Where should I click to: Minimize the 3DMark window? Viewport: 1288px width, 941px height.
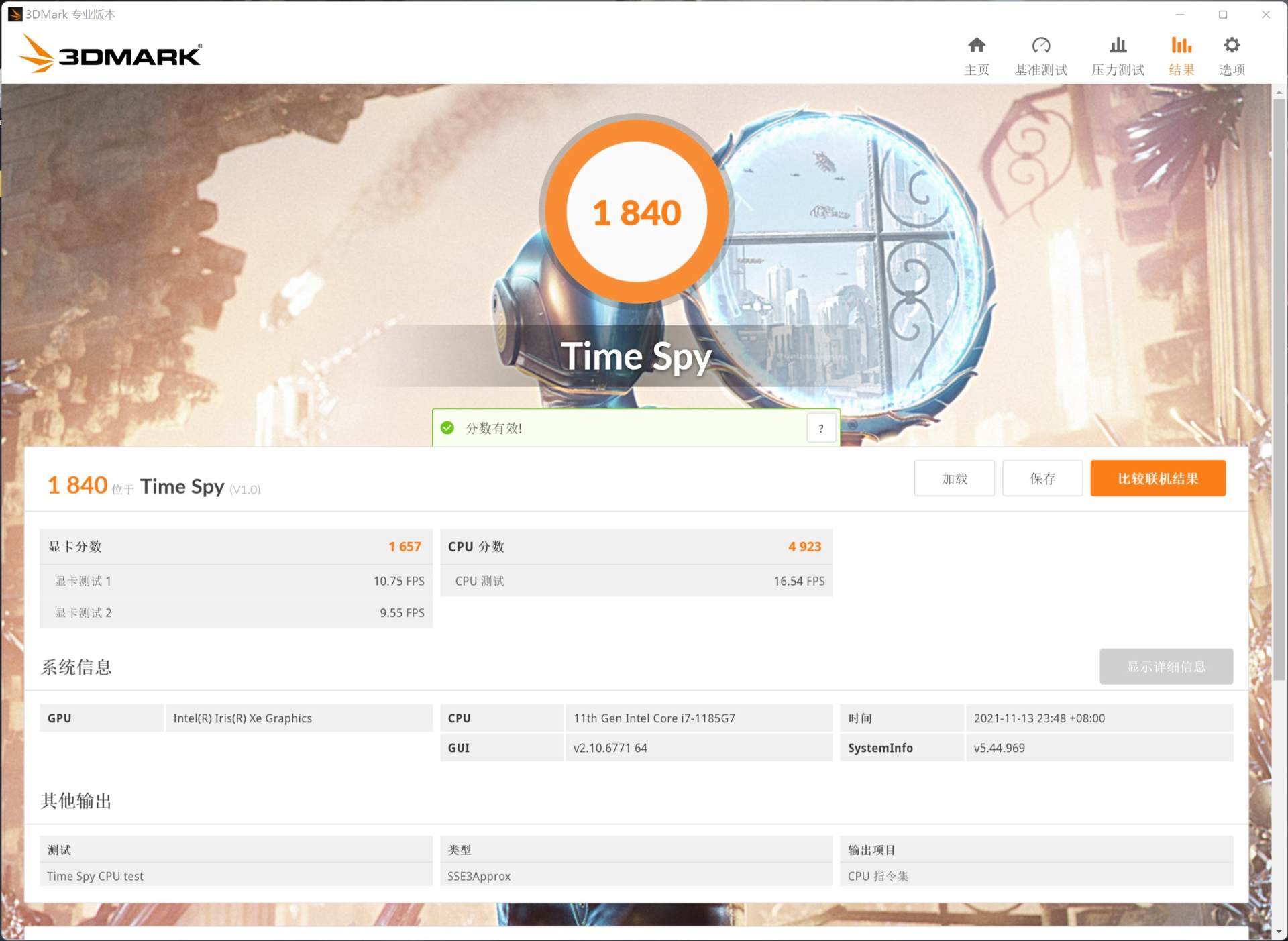pyautogui.click(x=1180, y=15)
